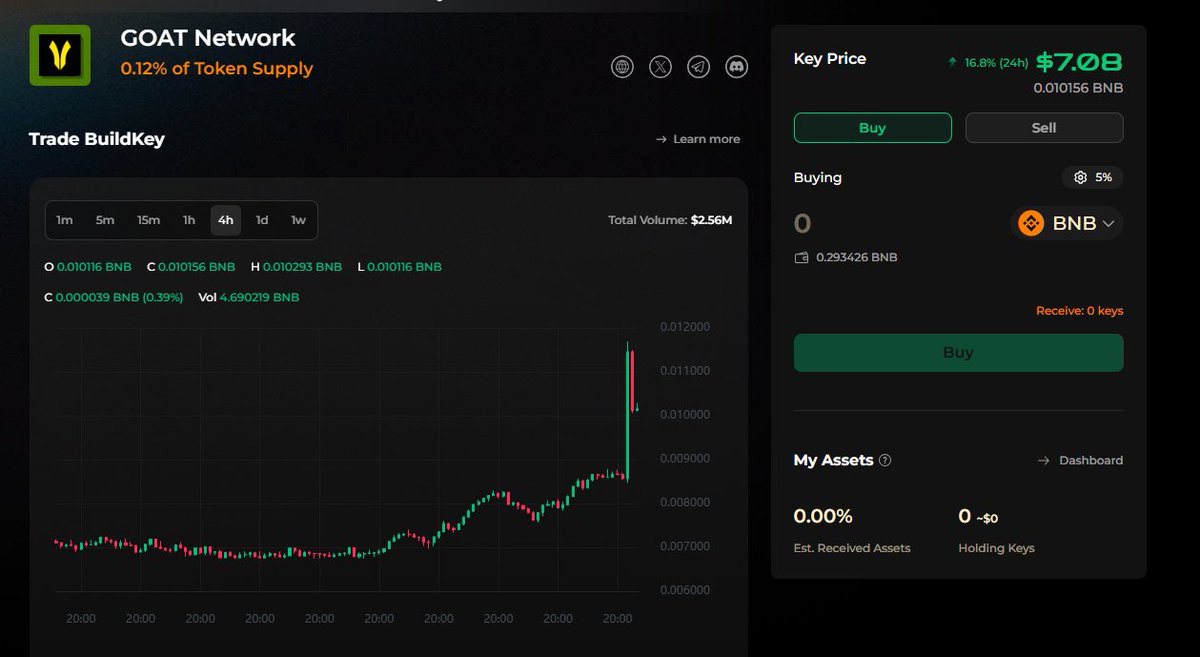Click the H 0.010293 BNB value
1200x657 pixels.
click(296, 267)
